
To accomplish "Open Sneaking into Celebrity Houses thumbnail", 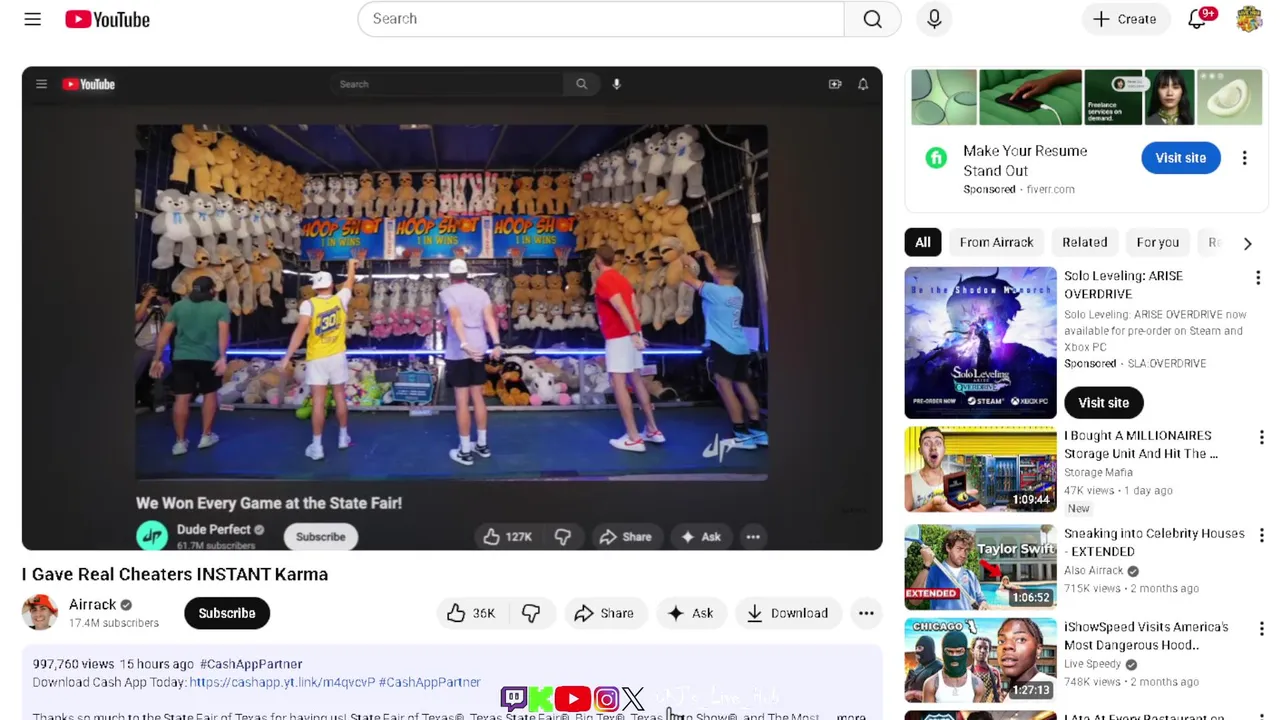I will (x=980, y=567).
